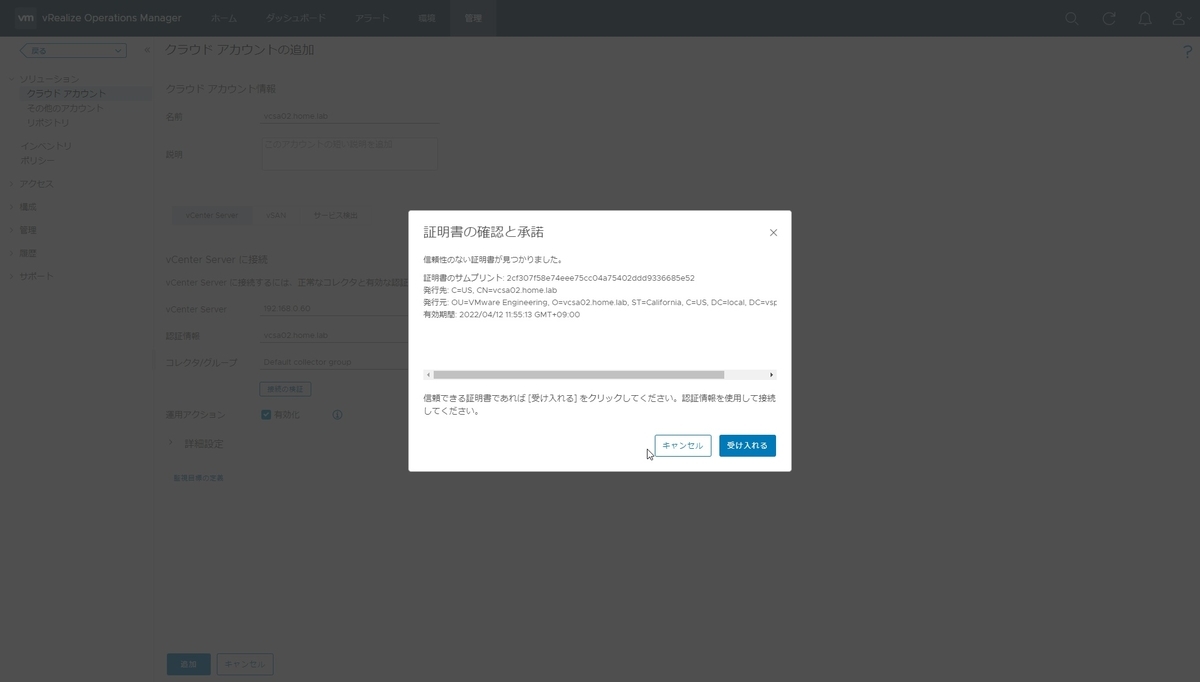Image resolution: width=1200 pixels, height=682 pixels.
Task: Click the horizontal scrollbar thumb in dialog
Action: [x=578, y=375]
